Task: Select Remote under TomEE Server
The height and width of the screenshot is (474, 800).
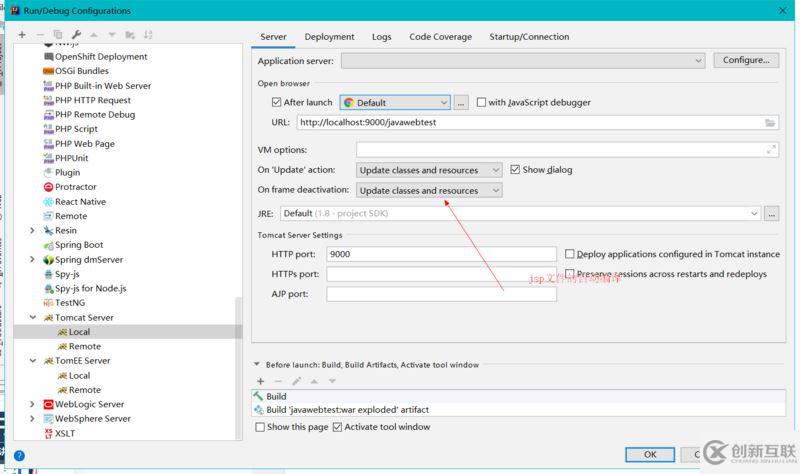Action: (84, 390)
